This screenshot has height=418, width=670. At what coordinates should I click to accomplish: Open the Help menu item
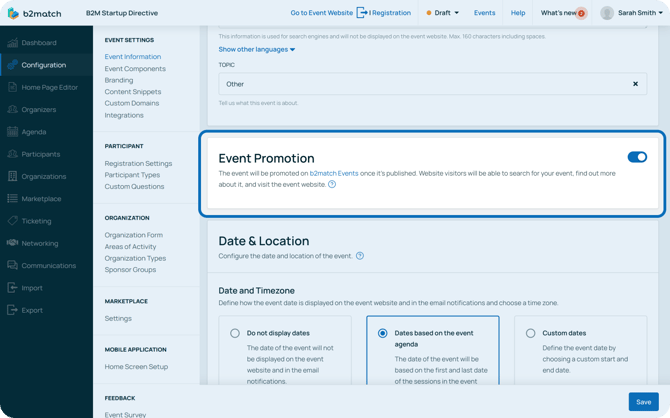click(518, 13)
